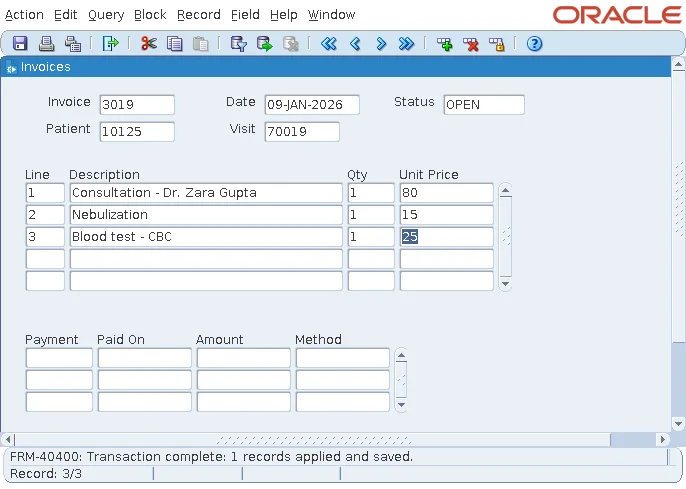The width and height of the screenshot is (686, 489).
Task: Click the Record: 3/3 status indicator
Action: click(46, 474)
